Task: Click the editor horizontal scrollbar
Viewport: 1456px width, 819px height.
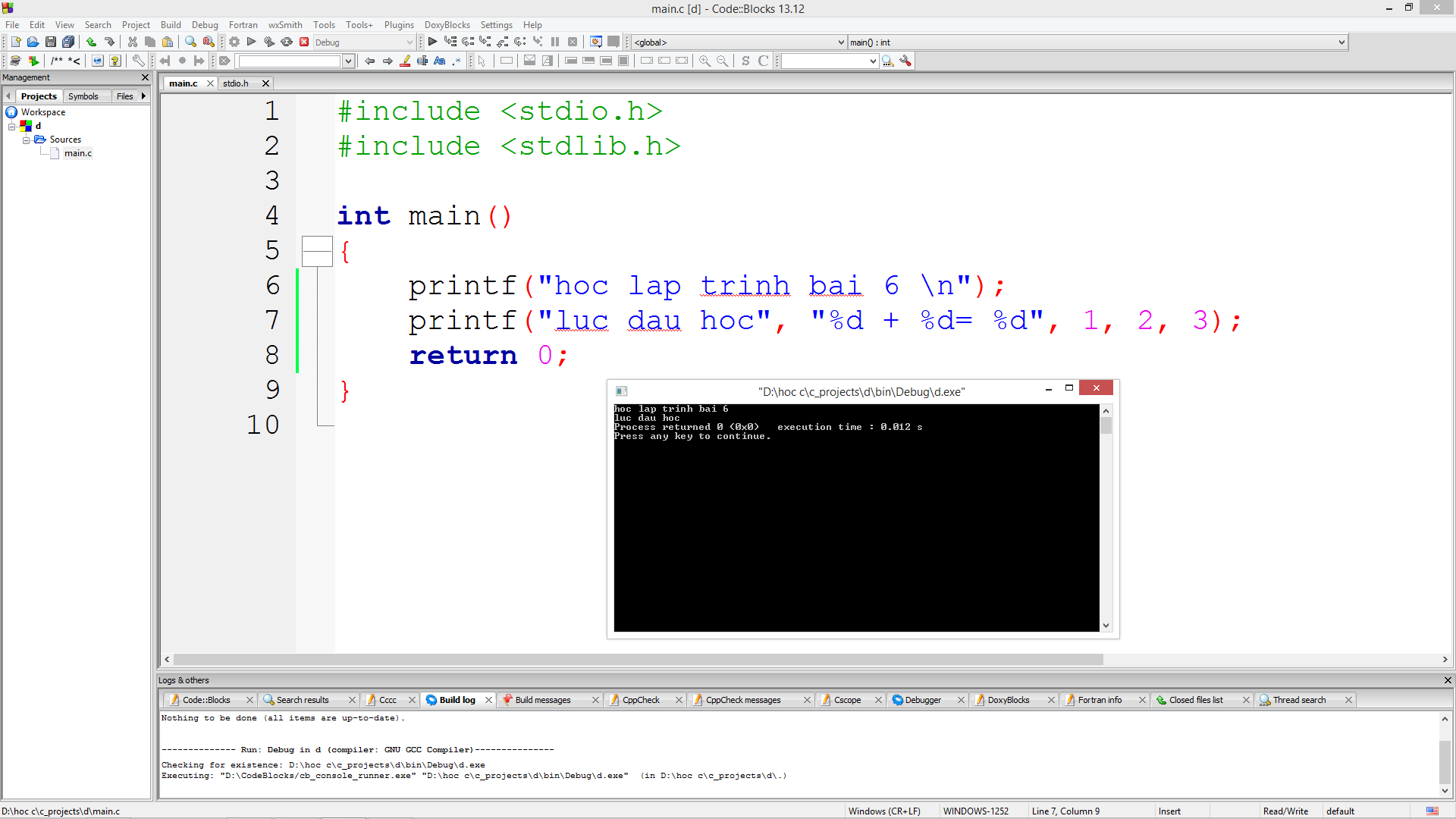Action: (637, 660)
